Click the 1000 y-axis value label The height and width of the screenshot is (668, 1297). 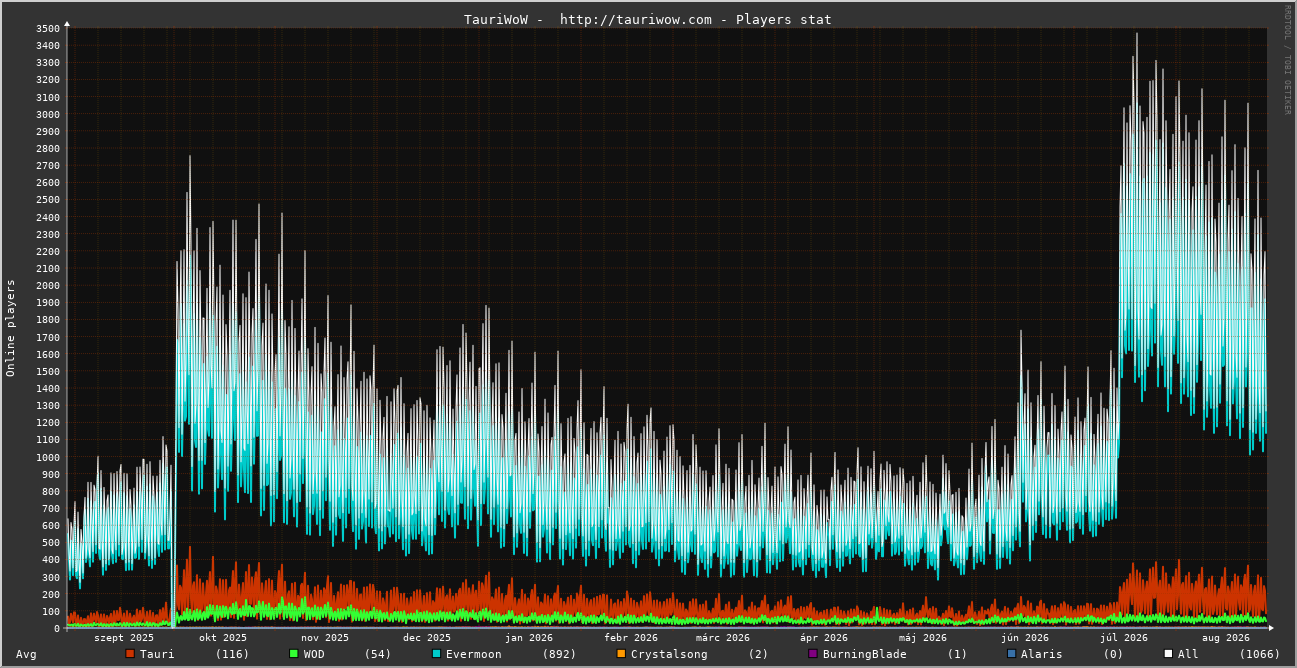pos(47,457)
